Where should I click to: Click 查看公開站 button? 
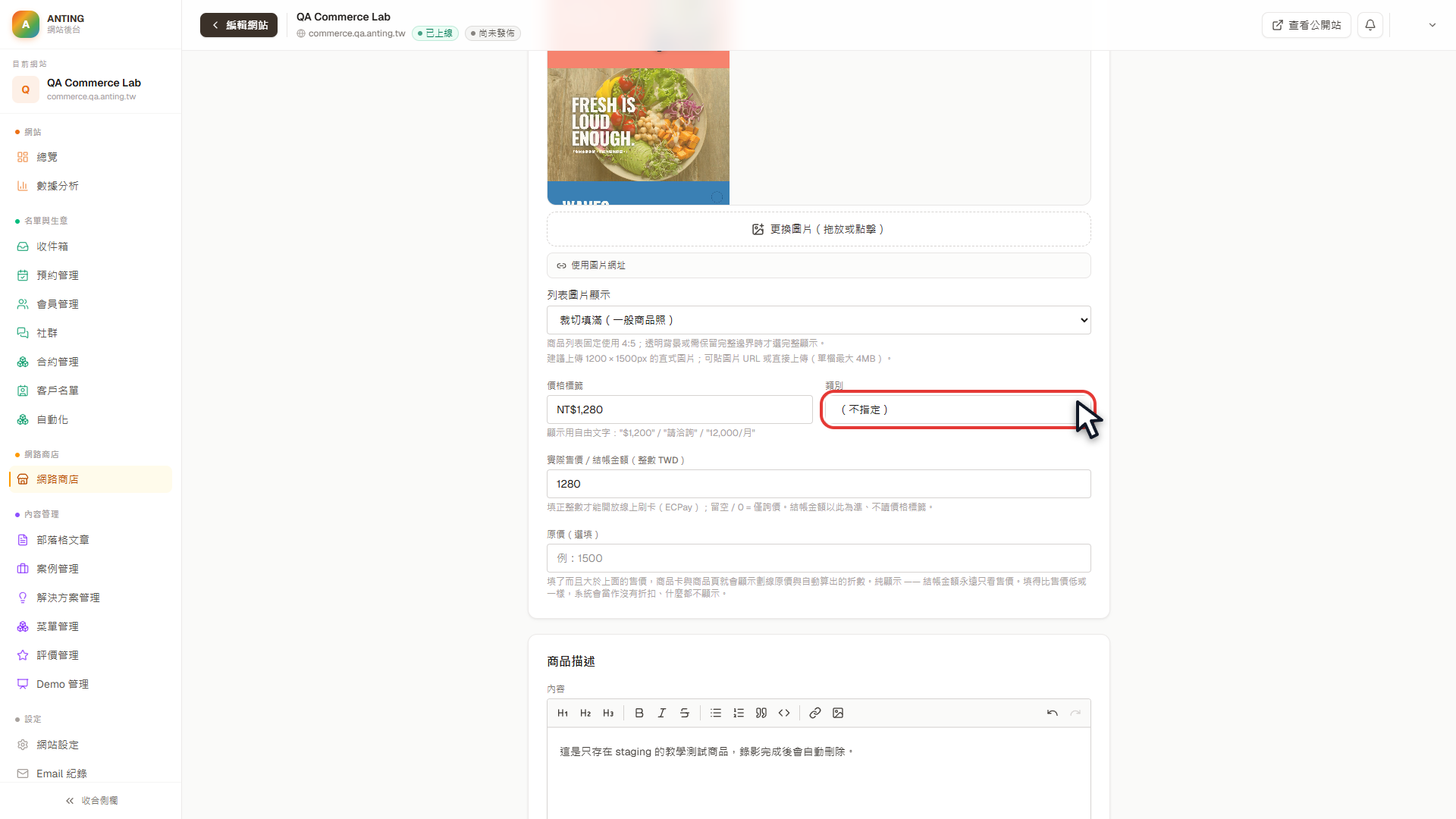[x=1307, y=25]
